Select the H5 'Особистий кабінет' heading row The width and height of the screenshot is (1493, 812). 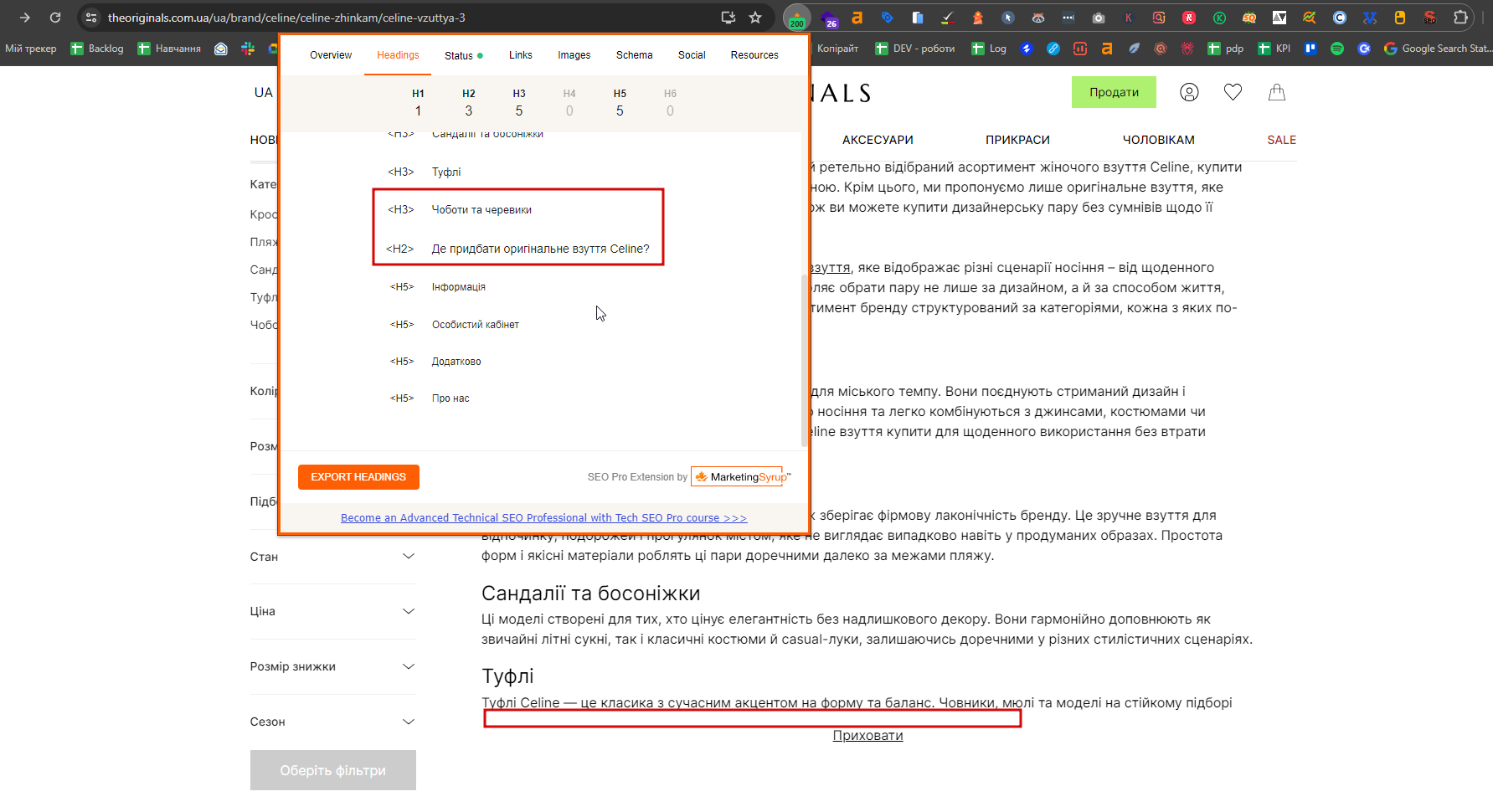(x=454, y=325)
